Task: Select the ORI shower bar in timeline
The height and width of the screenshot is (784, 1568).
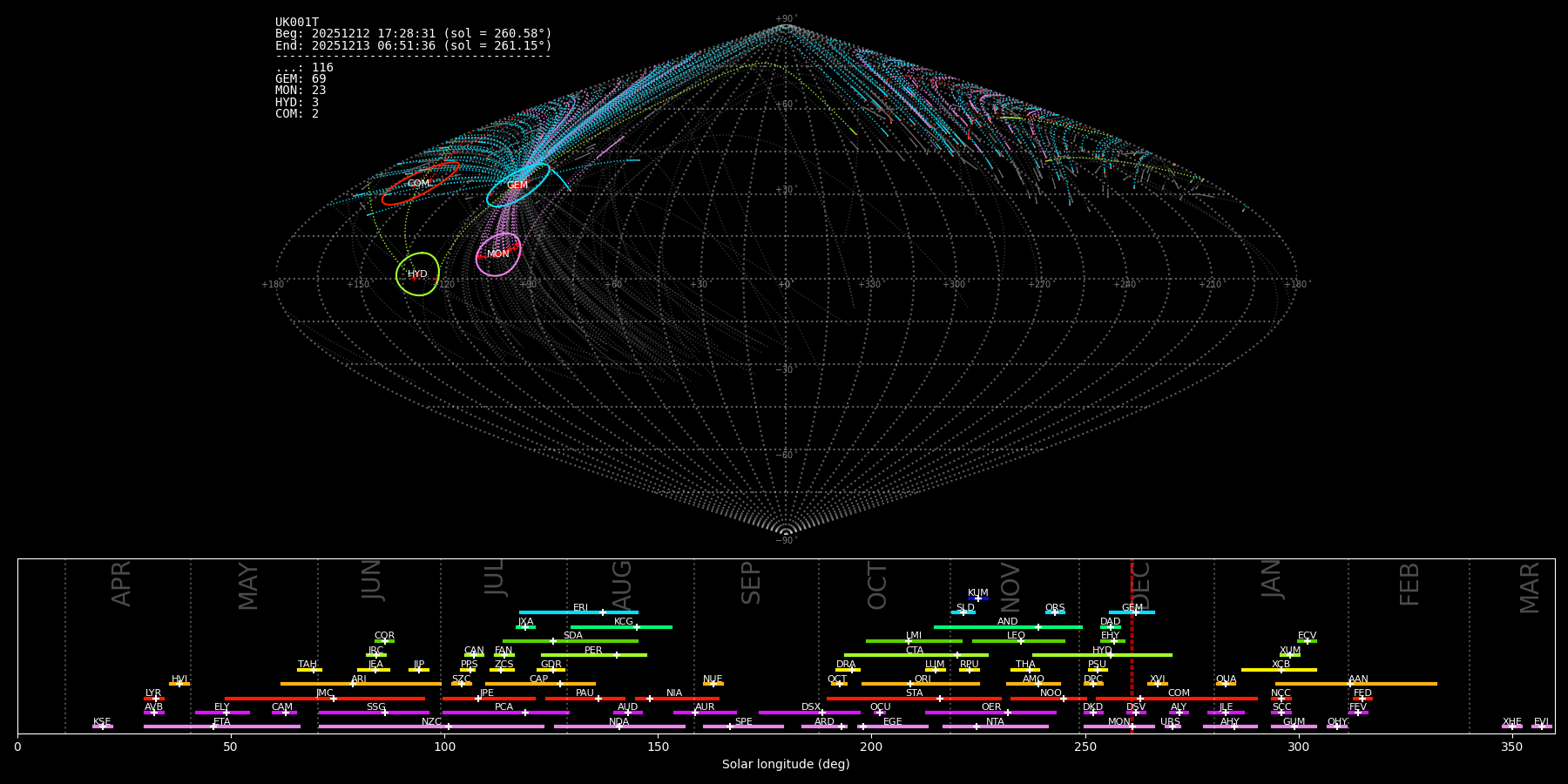Action: 920,684
